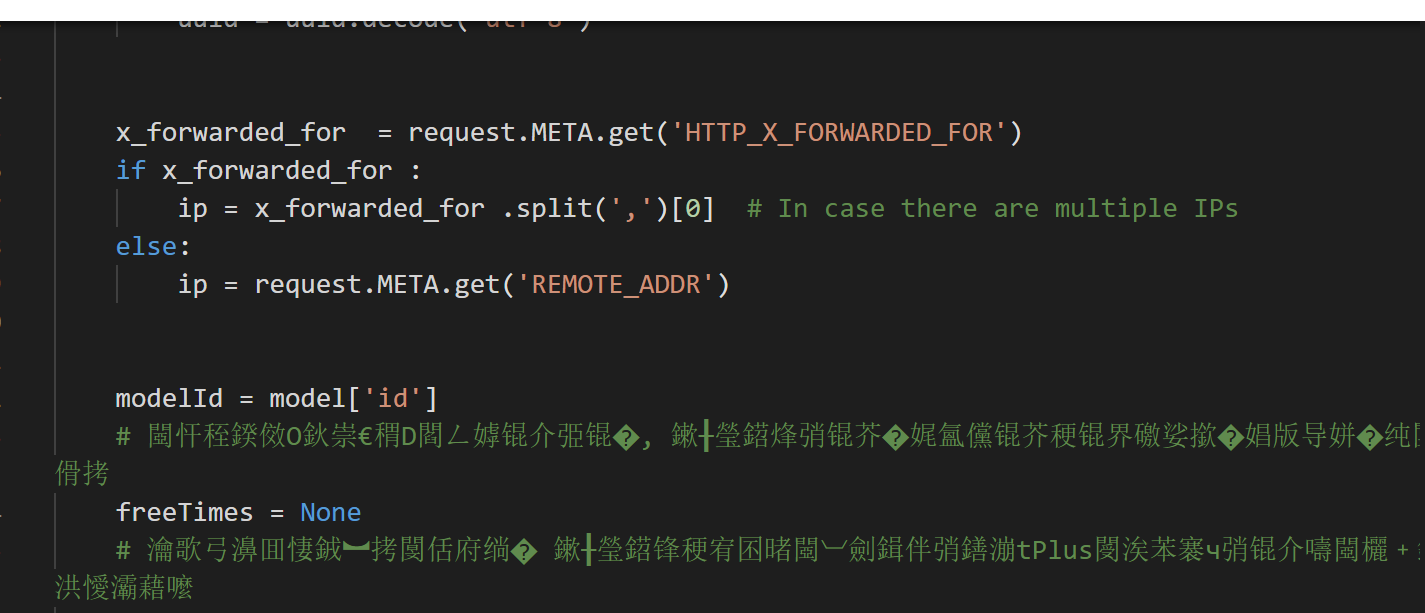Screen dimensions: 1425x613
Task: Click the wrapped garbled text below freeTimes comment
Action: 124,588
